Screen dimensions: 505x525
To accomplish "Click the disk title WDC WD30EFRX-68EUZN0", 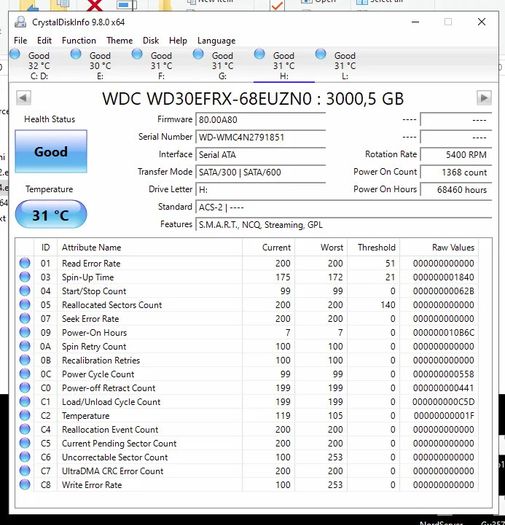I will (207, 99).
